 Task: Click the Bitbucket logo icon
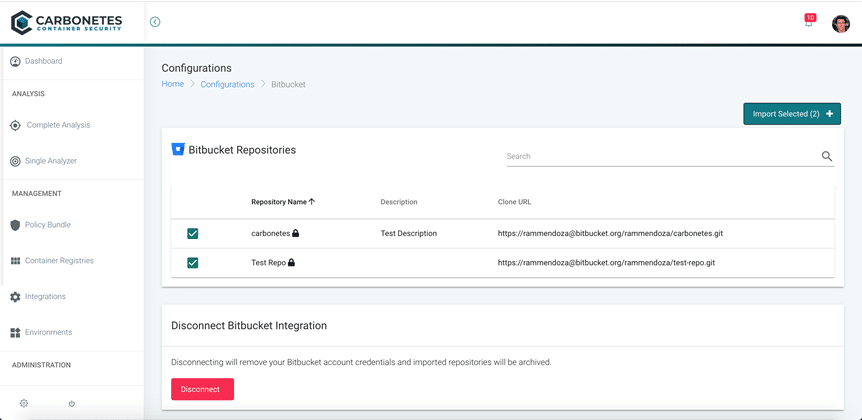178,150
